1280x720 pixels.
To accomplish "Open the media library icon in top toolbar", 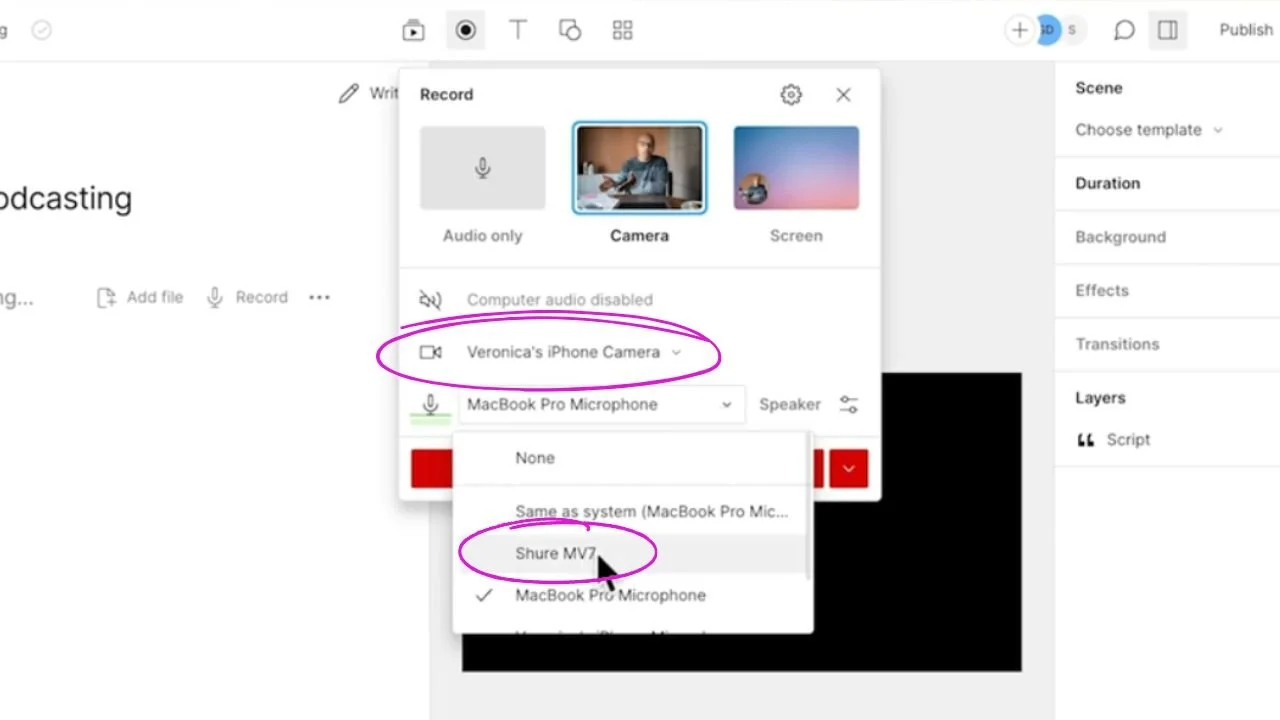I will click(413, 30).
